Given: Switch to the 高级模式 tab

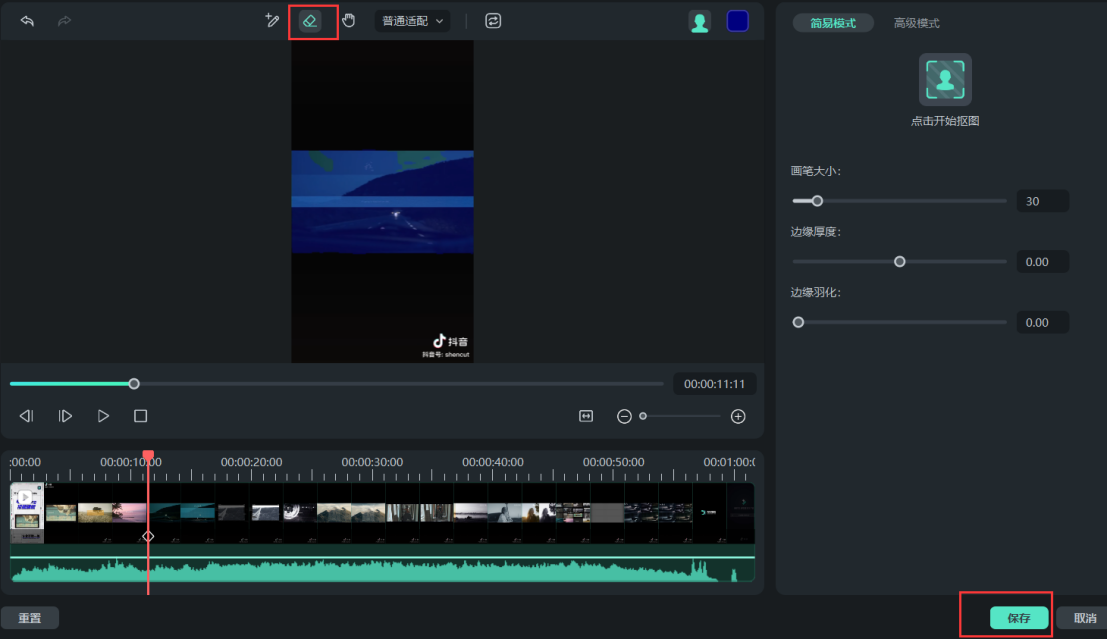Looking at the screenshot, I should click(x=916, y=23).
